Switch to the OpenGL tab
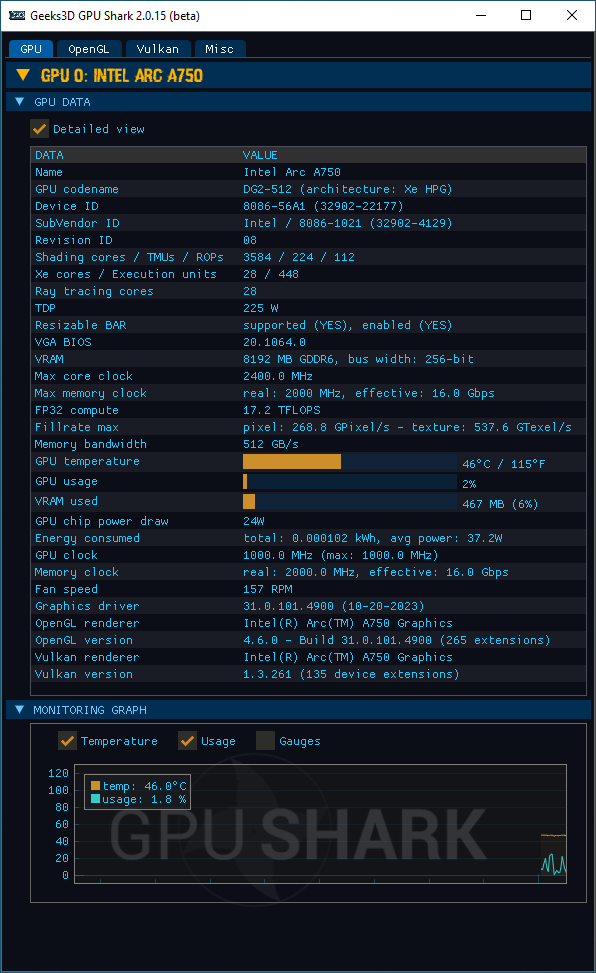 88,49
